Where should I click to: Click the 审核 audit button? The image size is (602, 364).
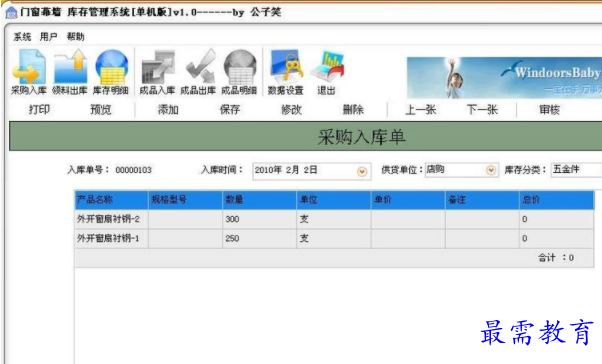(x=549, y=110)
